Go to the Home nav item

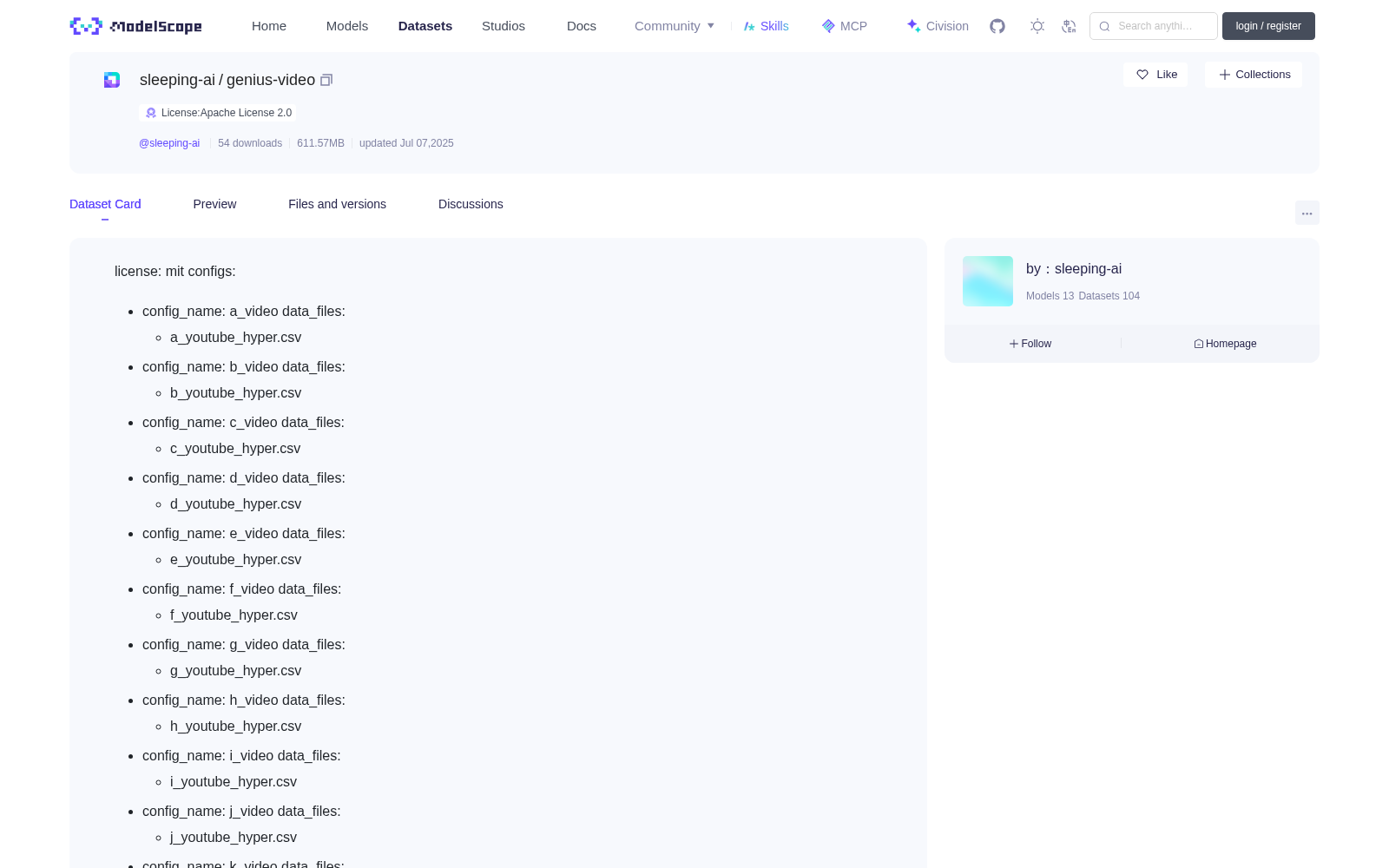pyautogui.click(x=269, y=26)
